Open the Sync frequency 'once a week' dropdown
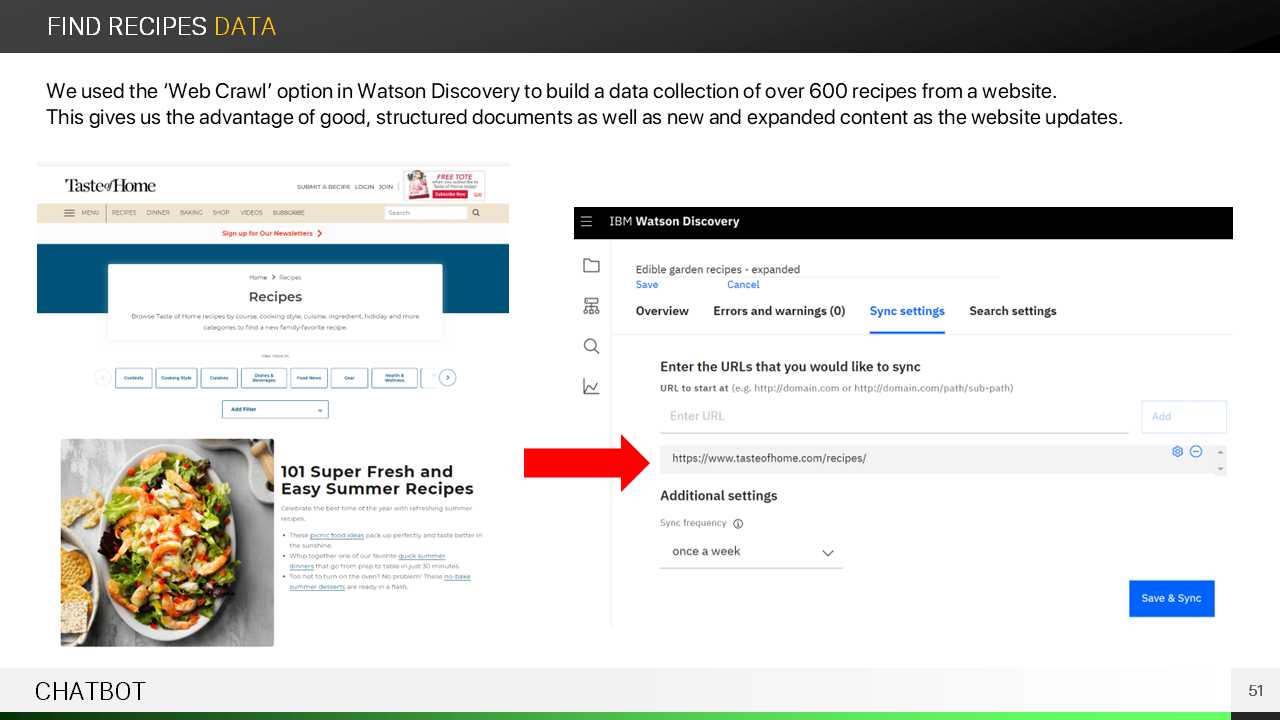 tap(751, 552)
